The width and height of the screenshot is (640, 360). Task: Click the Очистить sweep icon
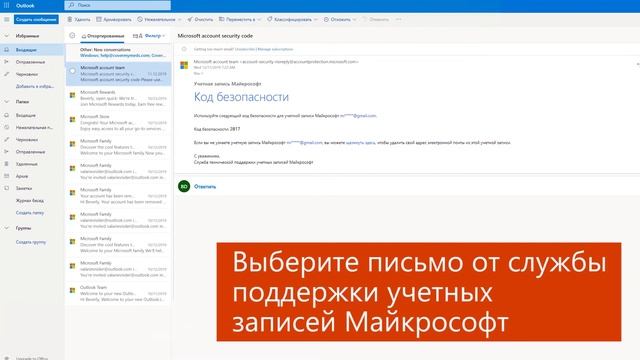(x=190, y=19)
